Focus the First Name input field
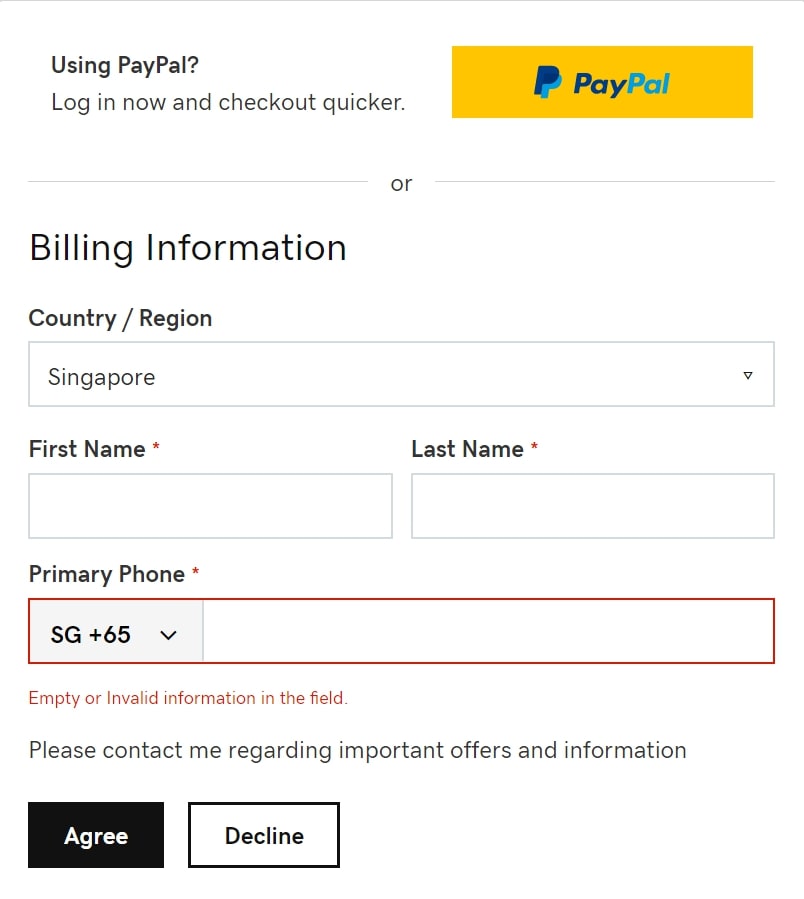Screen dimensions: 804x899 pyautogui.click(x=210, y=506)
